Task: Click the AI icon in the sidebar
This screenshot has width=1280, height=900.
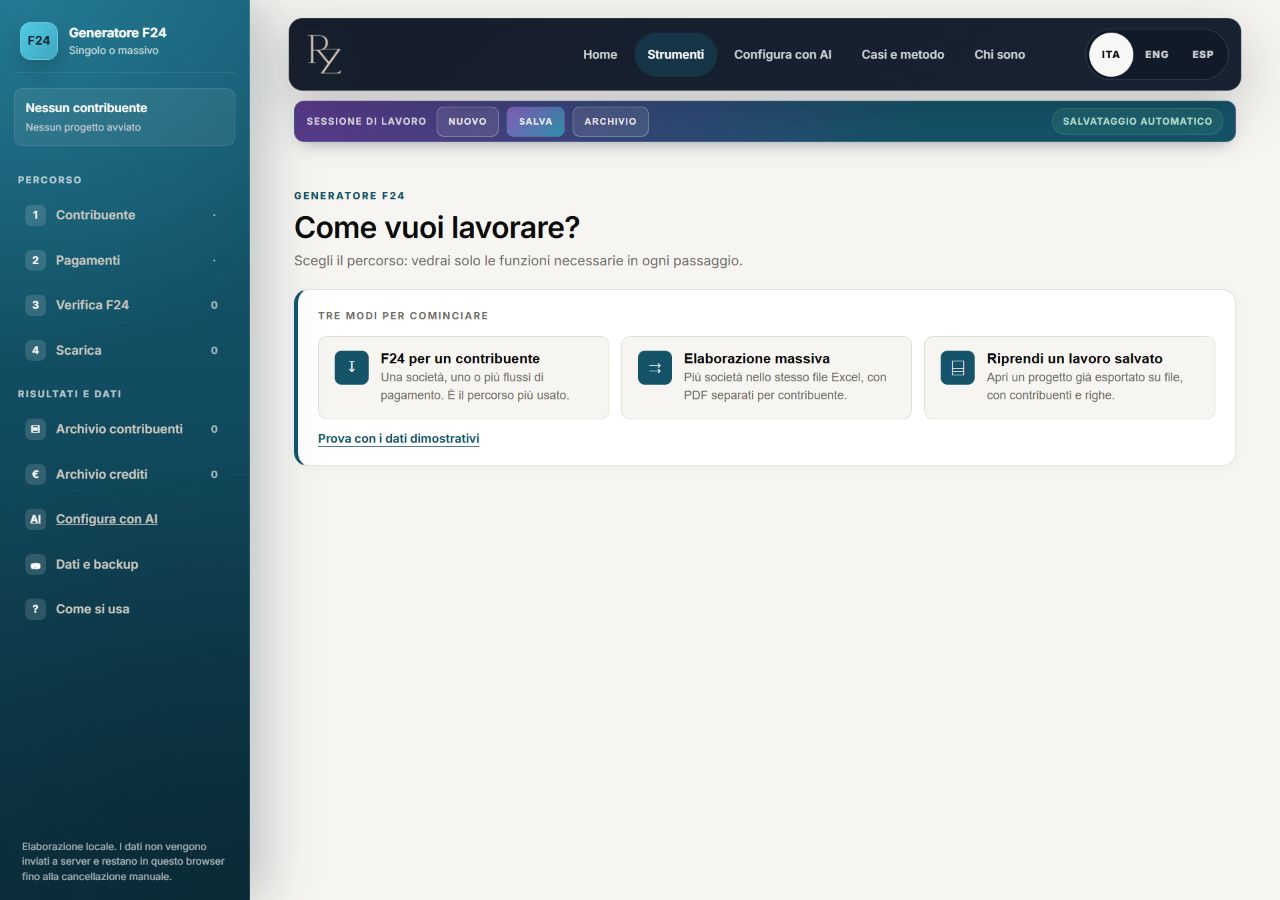Action: [x=35, y=519]
